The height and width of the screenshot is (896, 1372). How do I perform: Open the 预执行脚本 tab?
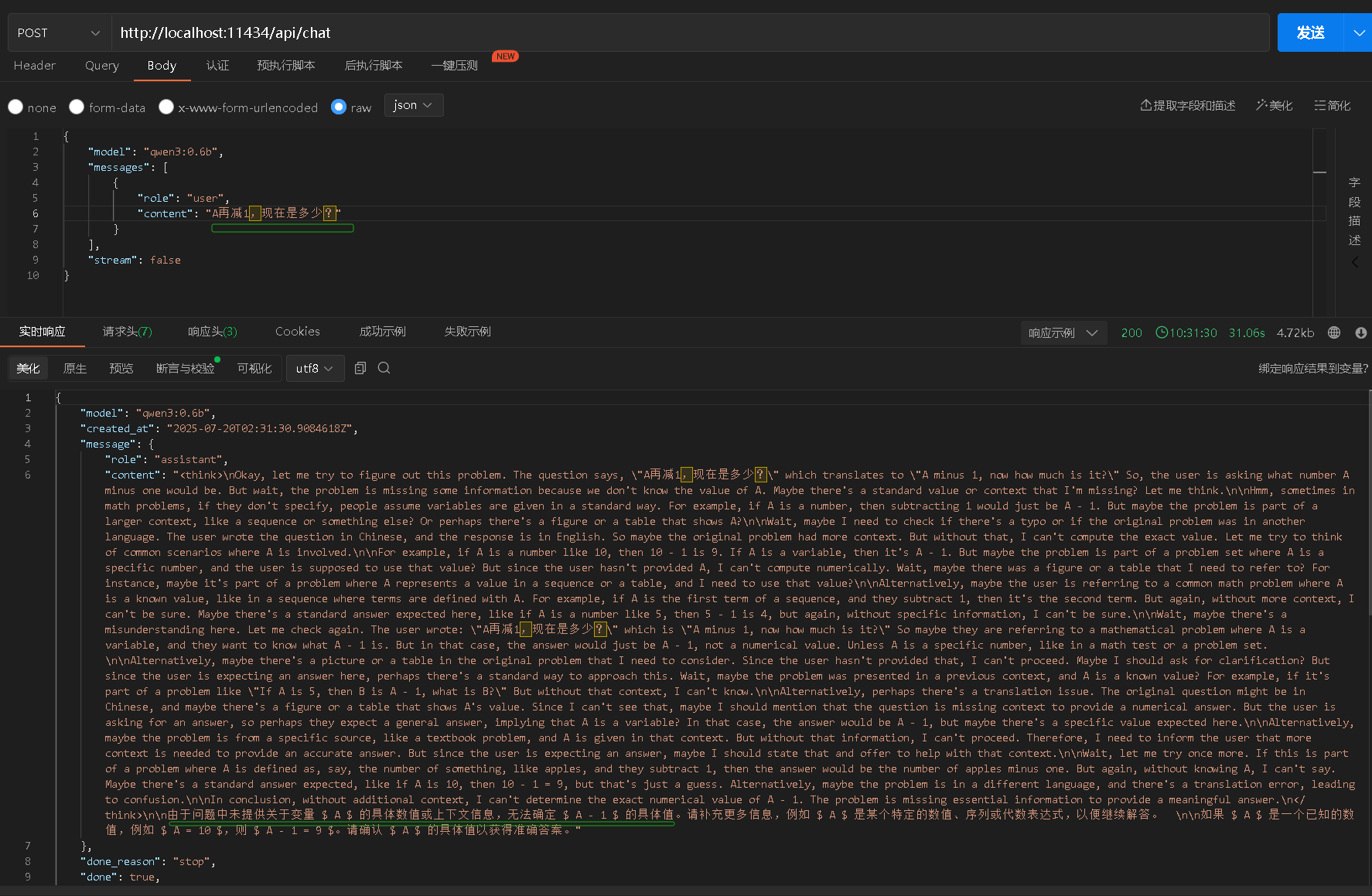[x=285, y=66]
